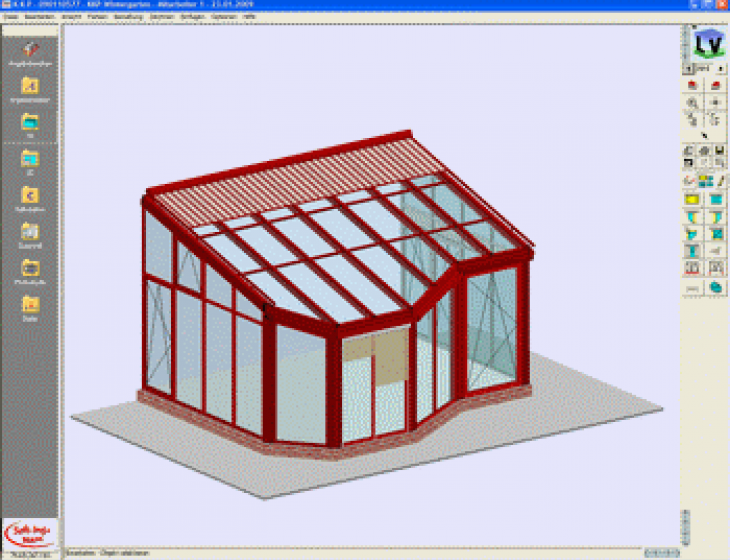Open the bottom sidebar folder with red mark
730x560 pixels.
click(30, 304)
